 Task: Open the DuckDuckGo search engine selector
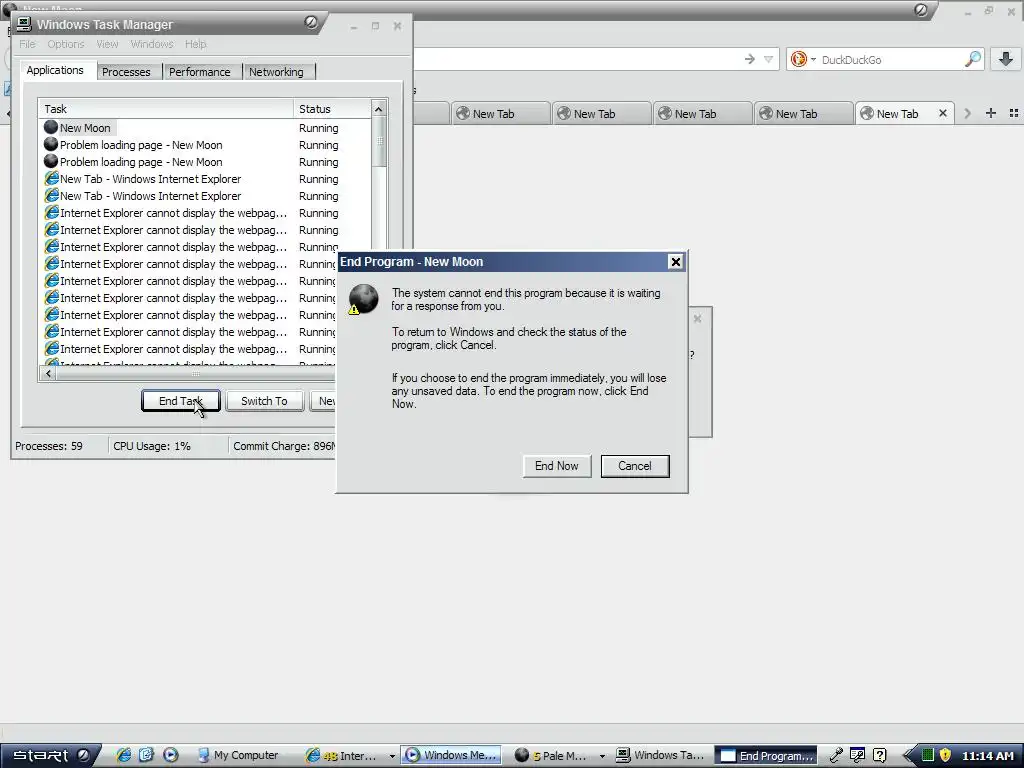coord(803,59)
